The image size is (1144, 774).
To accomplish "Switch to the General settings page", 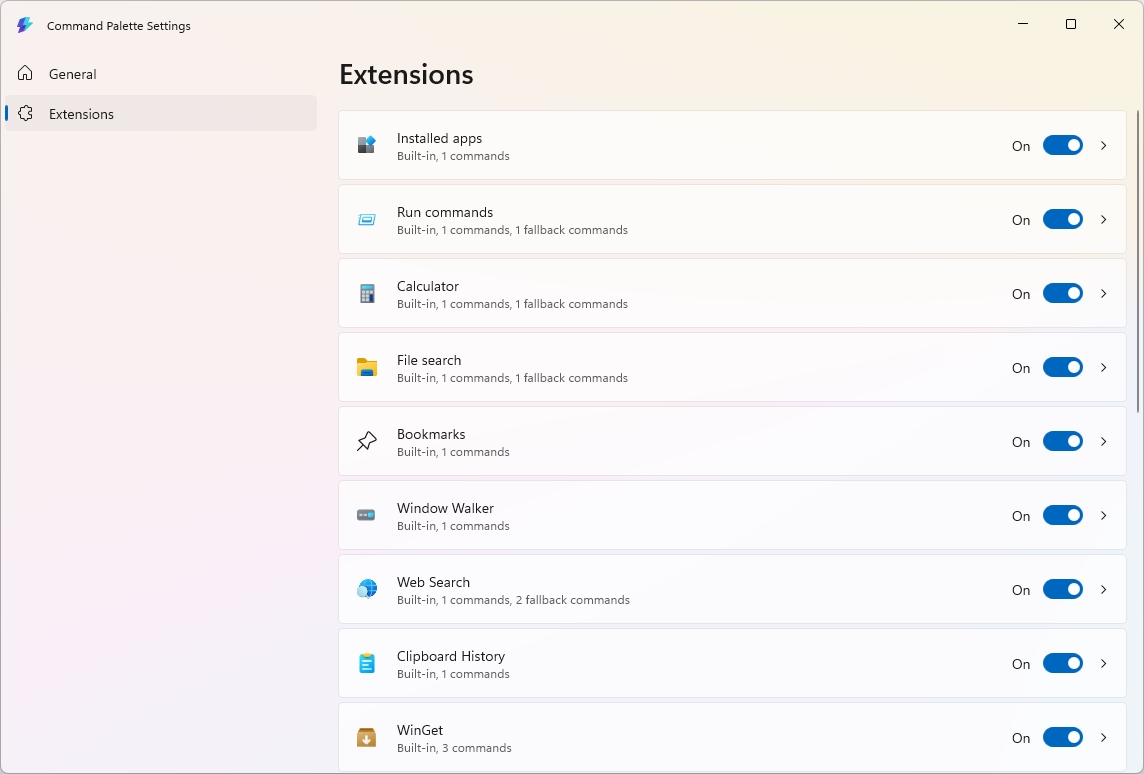I will pyautogui.click(x=73, y=73).
